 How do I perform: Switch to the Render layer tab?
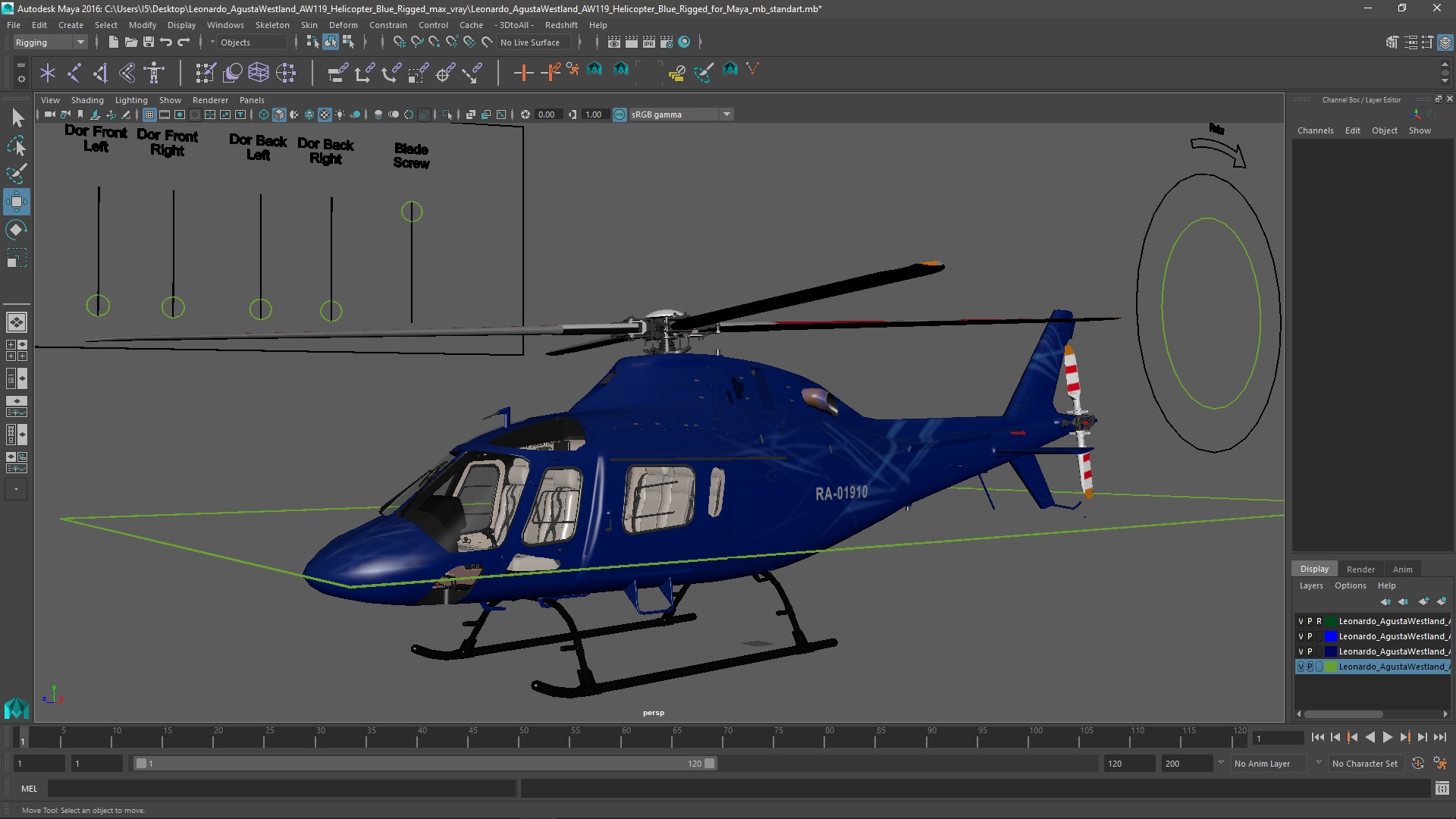pos(1360,570)
